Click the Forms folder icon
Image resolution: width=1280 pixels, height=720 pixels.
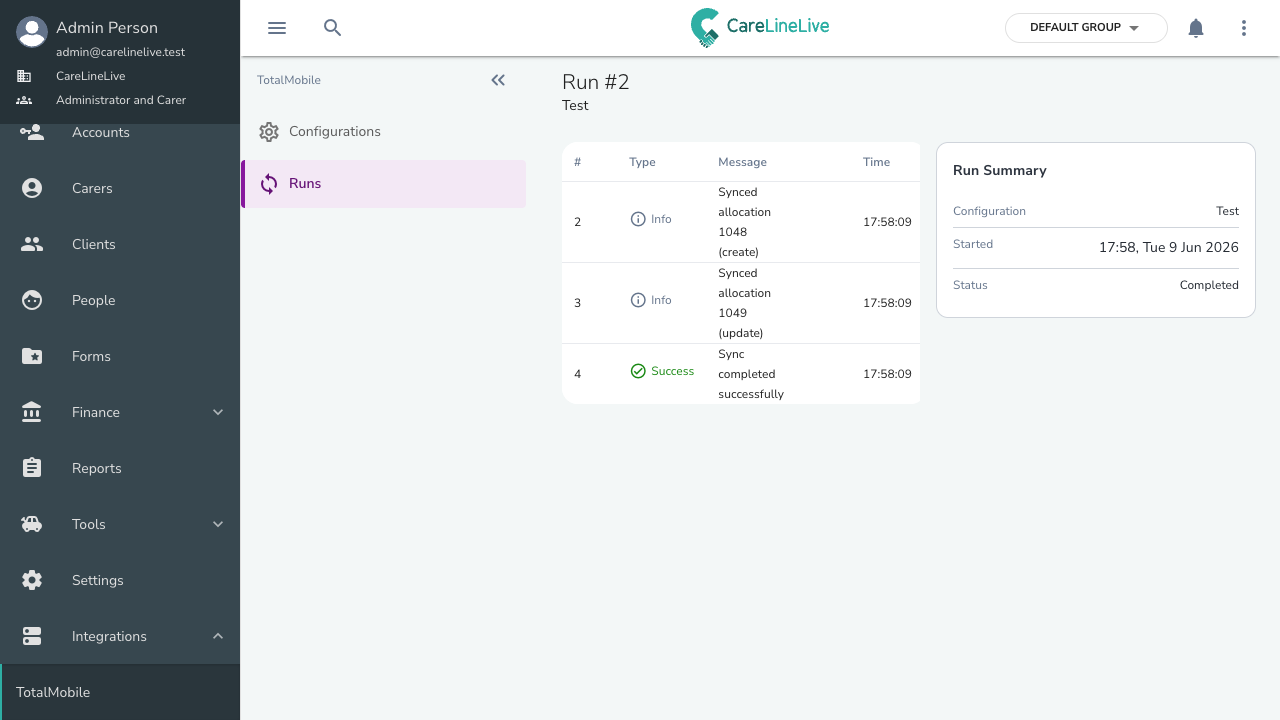[32, 356]
